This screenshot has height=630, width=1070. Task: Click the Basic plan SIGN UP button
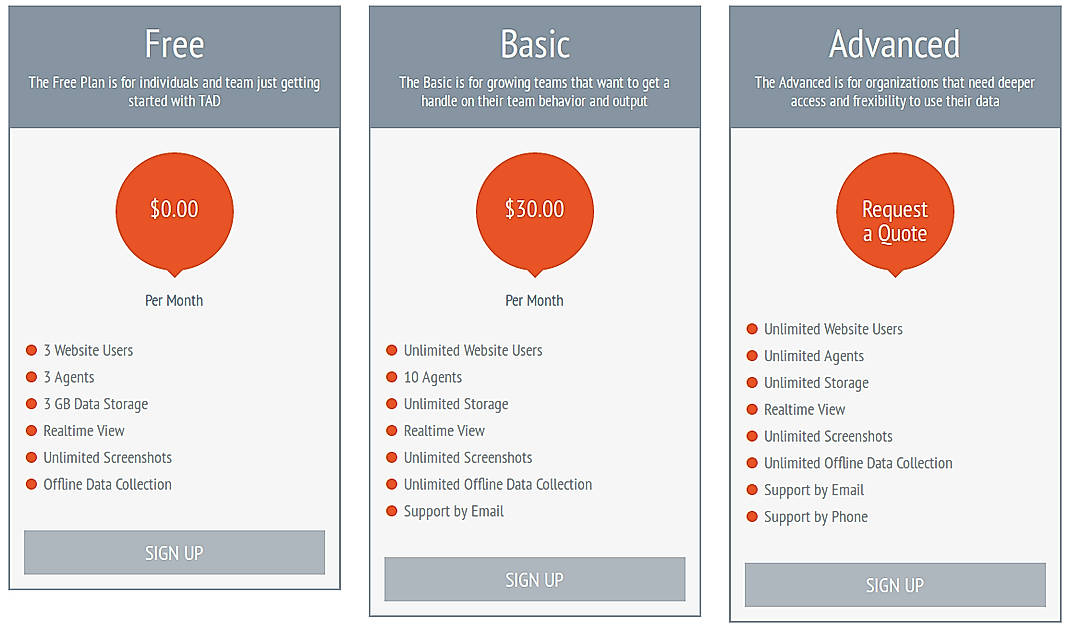click(x=534, y=579)
